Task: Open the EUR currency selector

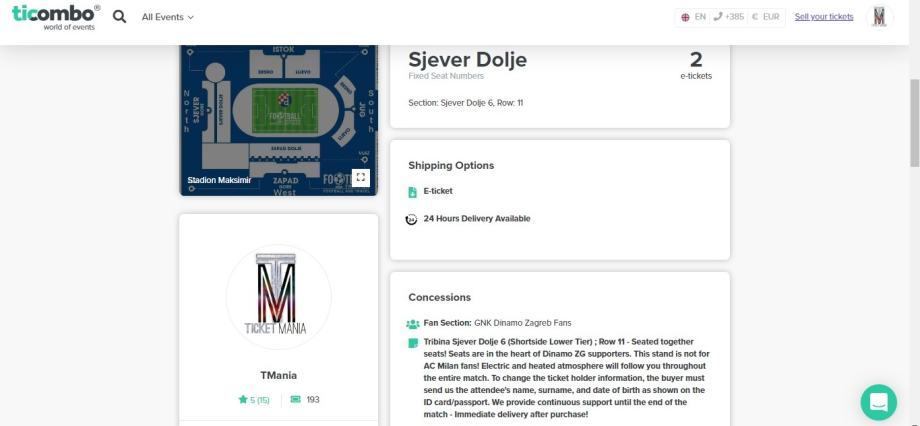Action: pyautogui.click(x=765, y=17)
